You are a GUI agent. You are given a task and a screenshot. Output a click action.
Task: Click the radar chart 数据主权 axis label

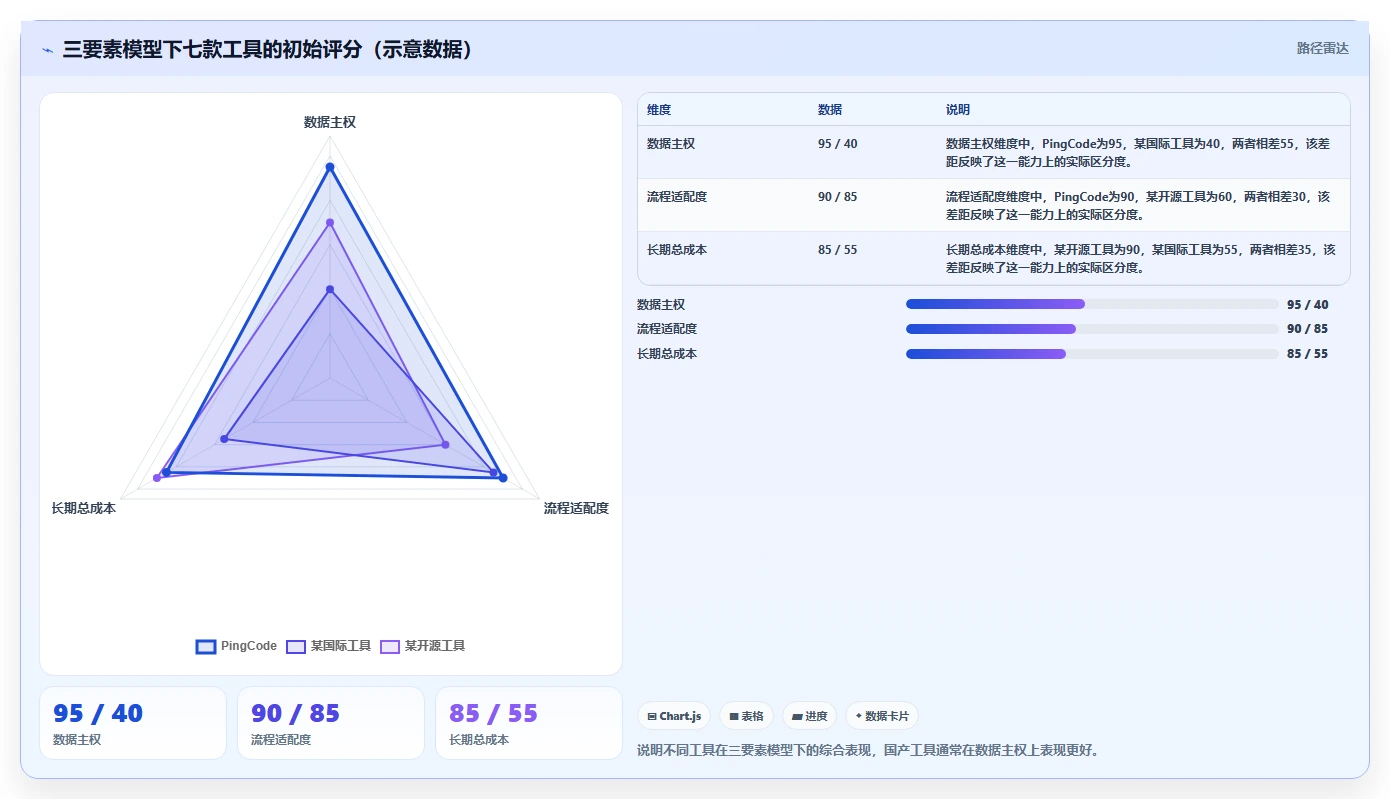point(330,122)
